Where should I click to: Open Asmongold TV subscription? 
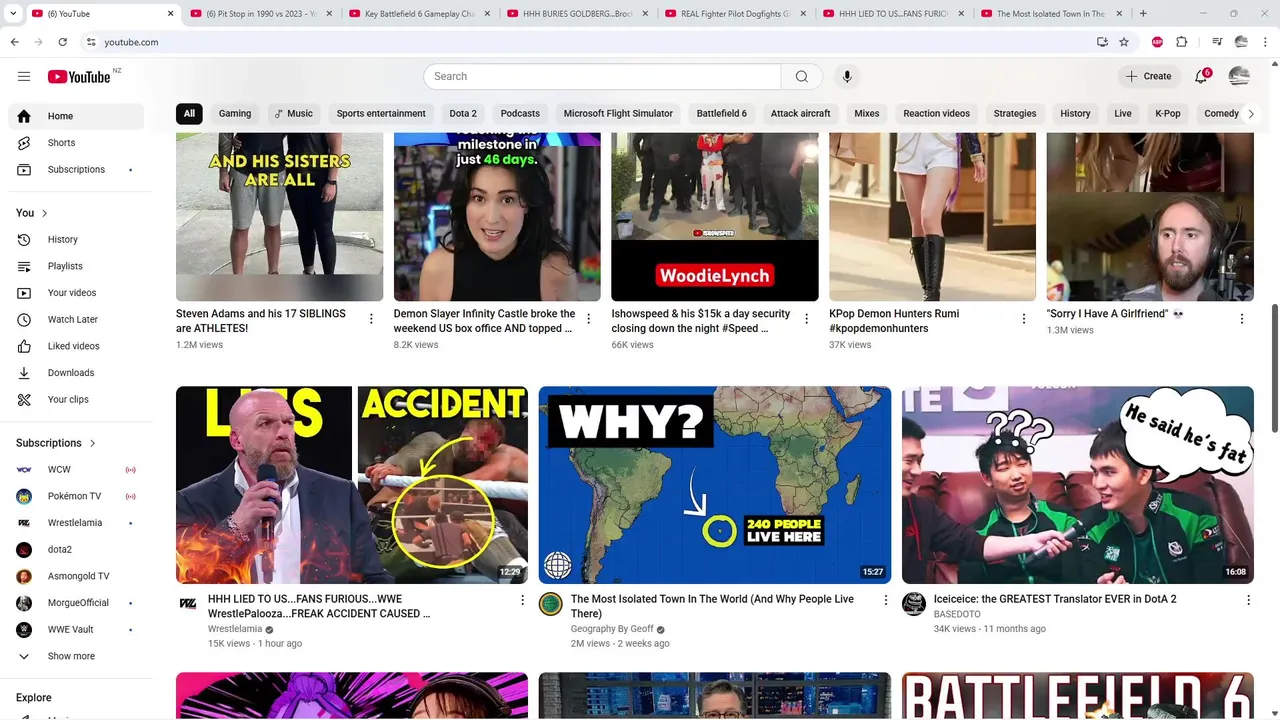[x=76, y=576]
